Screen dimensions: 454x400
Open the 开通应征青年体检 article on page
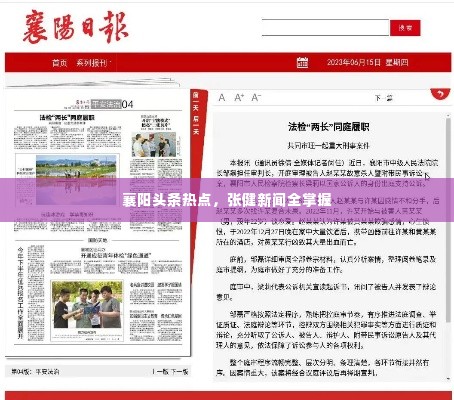[116, 255]
